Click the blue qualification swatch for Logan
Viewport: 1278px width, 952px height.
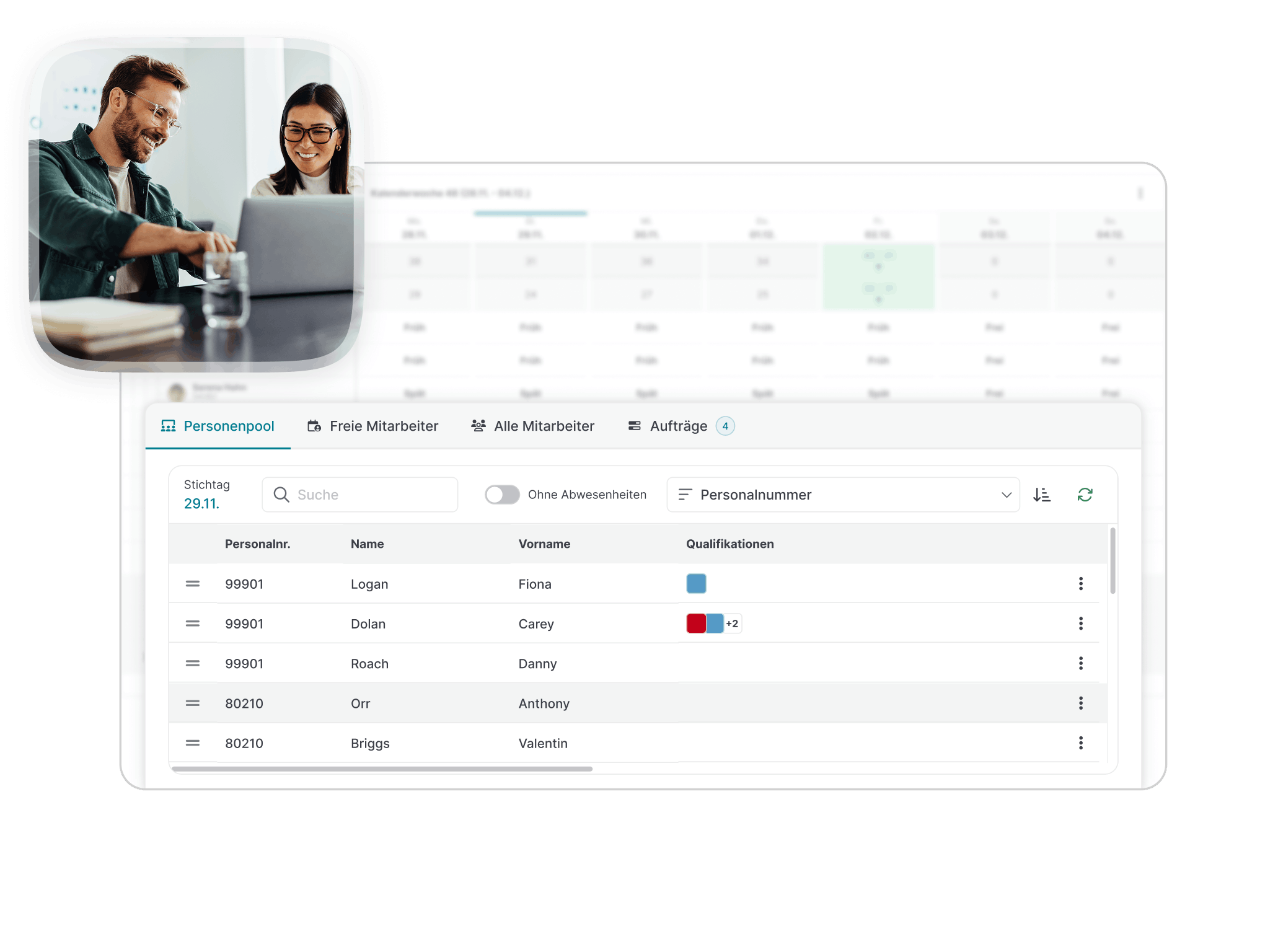click(696, 584)
